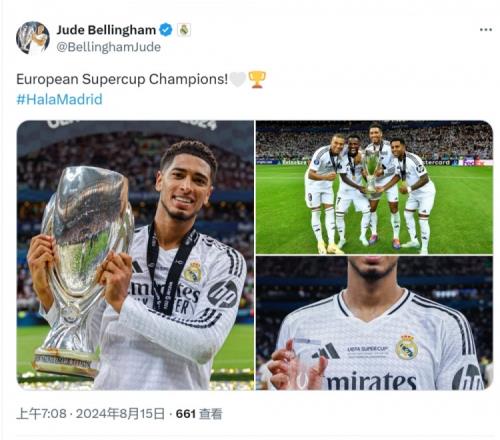Image resolution: width=500 pixels, height=440 pixels.
Task: Click the HP logo on the sleeve
Action: coord(222,293)
